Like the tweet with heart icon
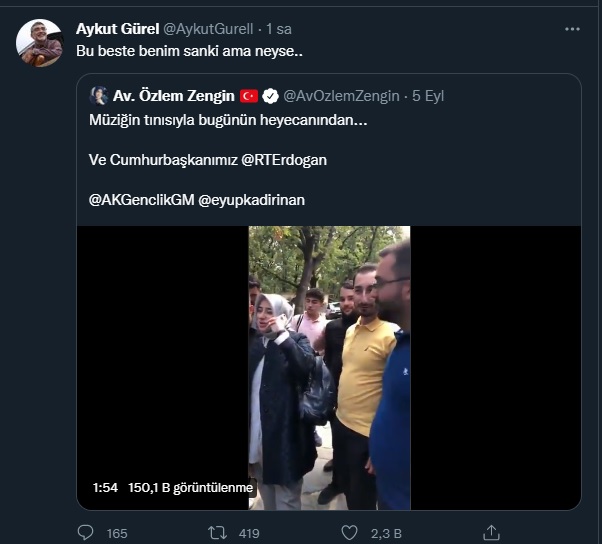The width and height of the screenshot is (602, 544). pos(349,533)
